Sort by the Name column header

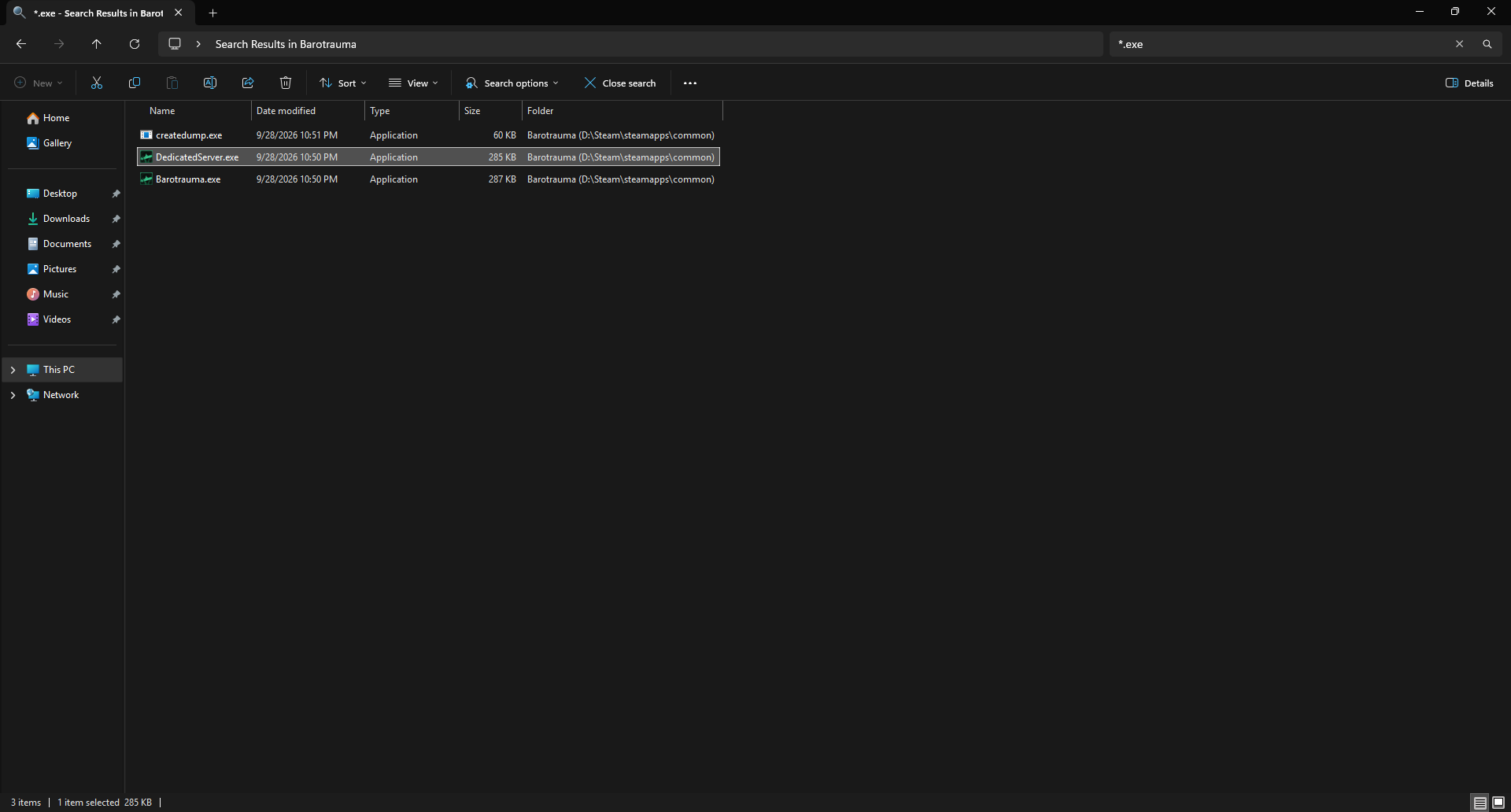tap(194, 111)
